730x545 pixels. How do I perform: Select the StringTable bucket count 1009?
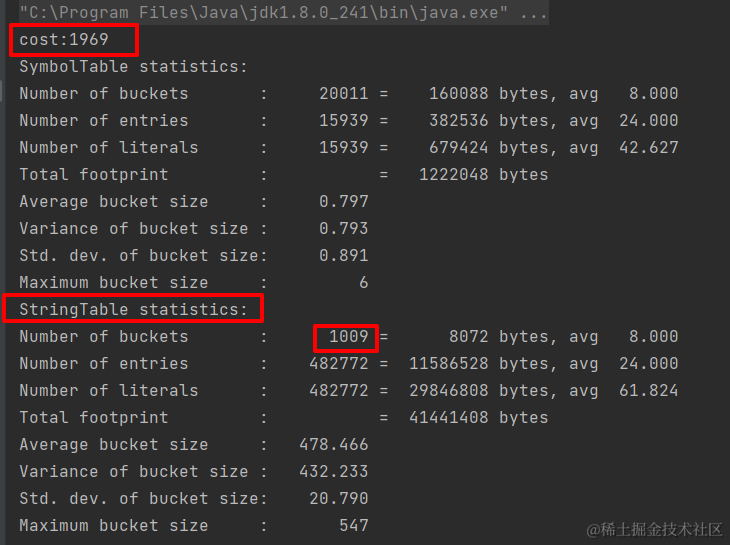348,336
